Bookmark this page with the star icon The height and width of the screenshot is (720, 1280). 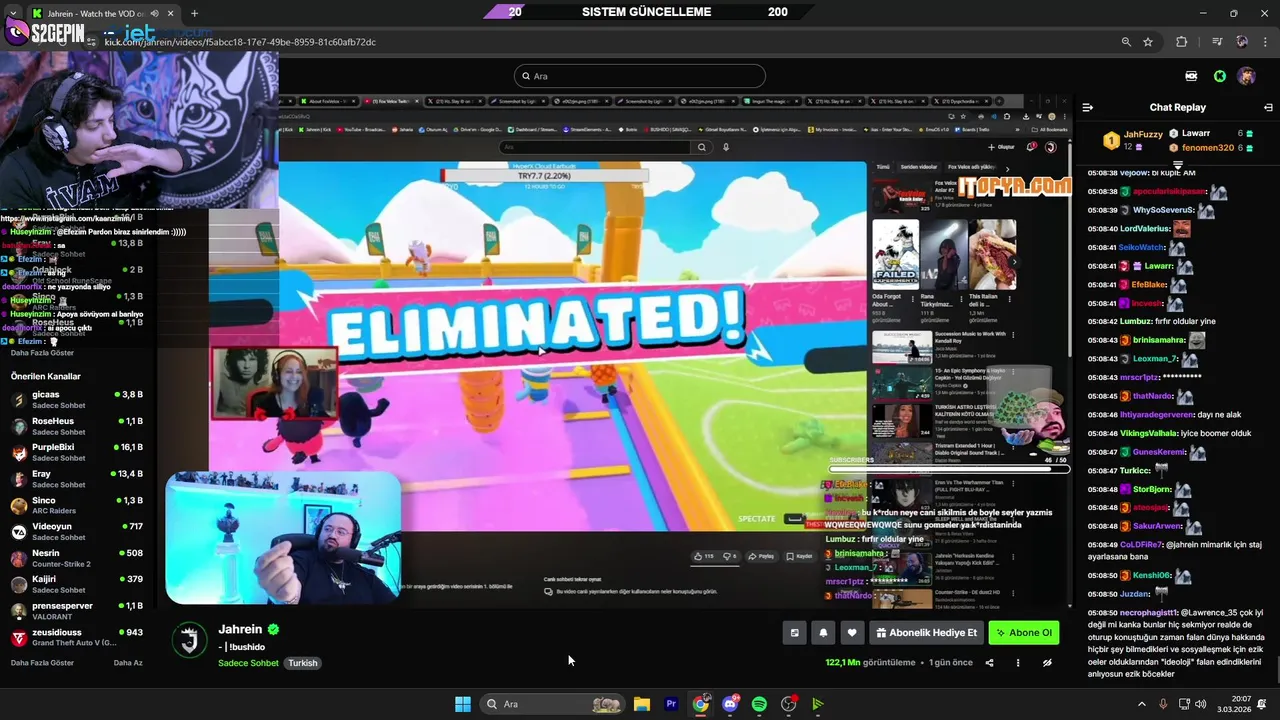click(1148, 42)
